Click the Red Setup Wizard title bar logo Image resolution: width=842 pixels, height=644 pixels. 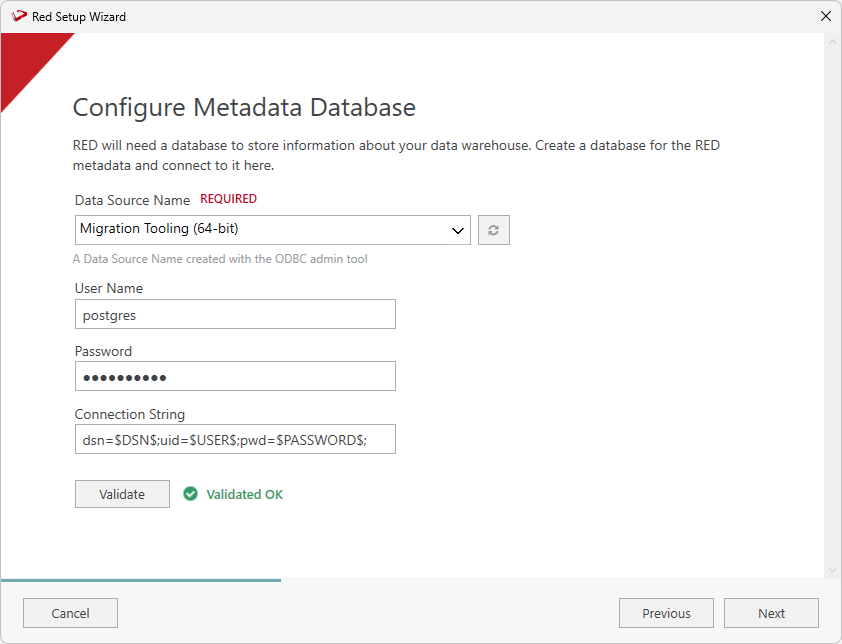click(18, 16)
